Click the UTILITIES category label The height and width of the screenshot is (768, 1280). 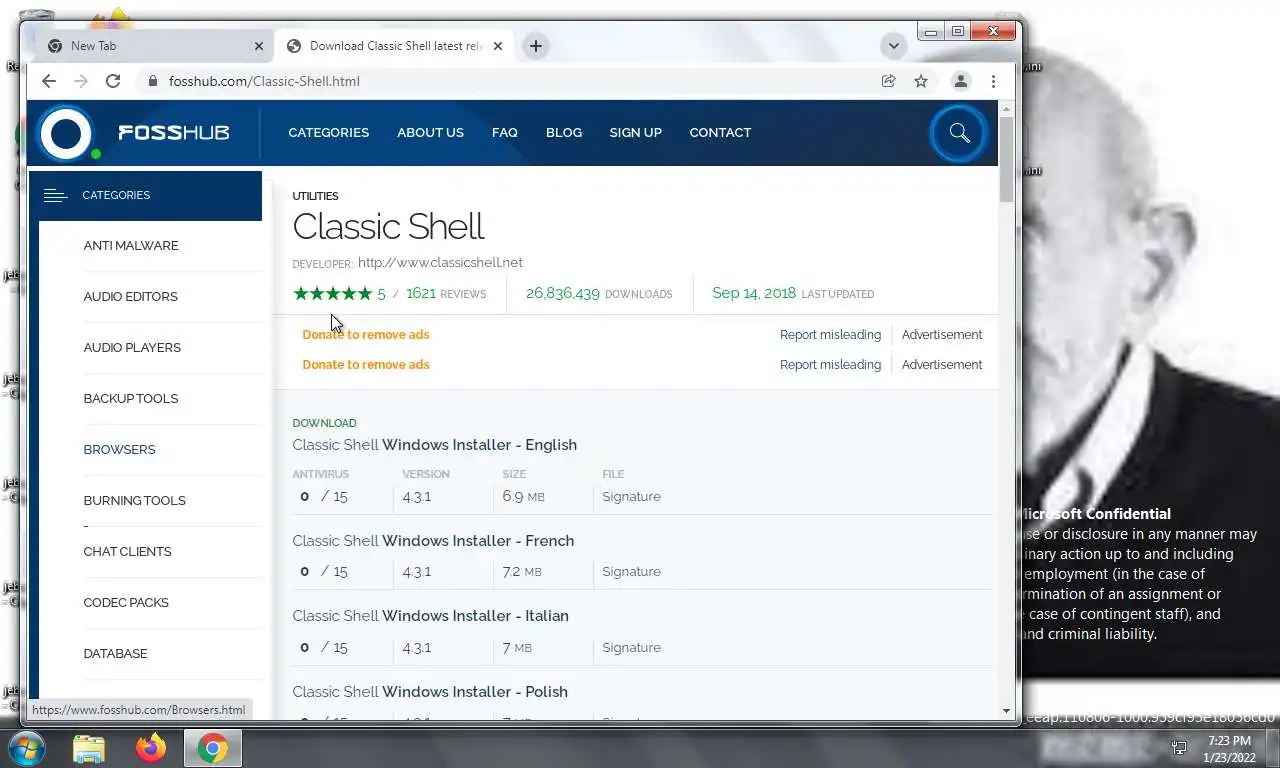tap(315, 196)
